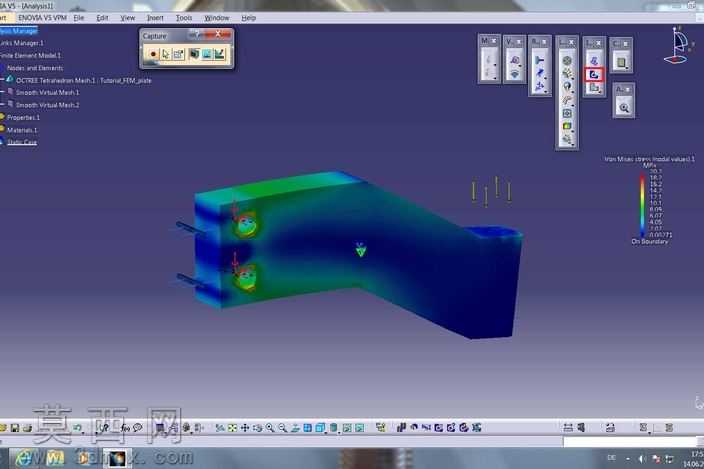Click the Undo icon in bottom toolbar
704x469 pixels.
click(77, 428)
